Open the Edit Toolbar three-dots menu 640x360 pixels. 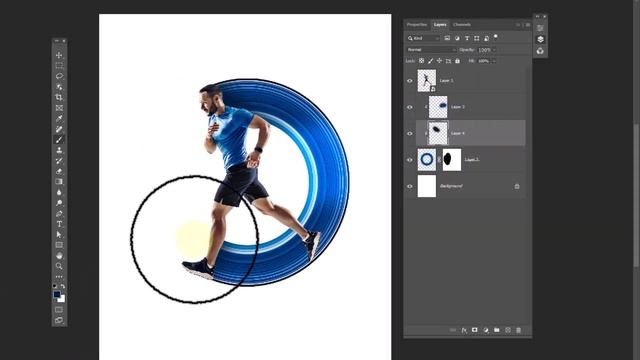coord(59,277)
